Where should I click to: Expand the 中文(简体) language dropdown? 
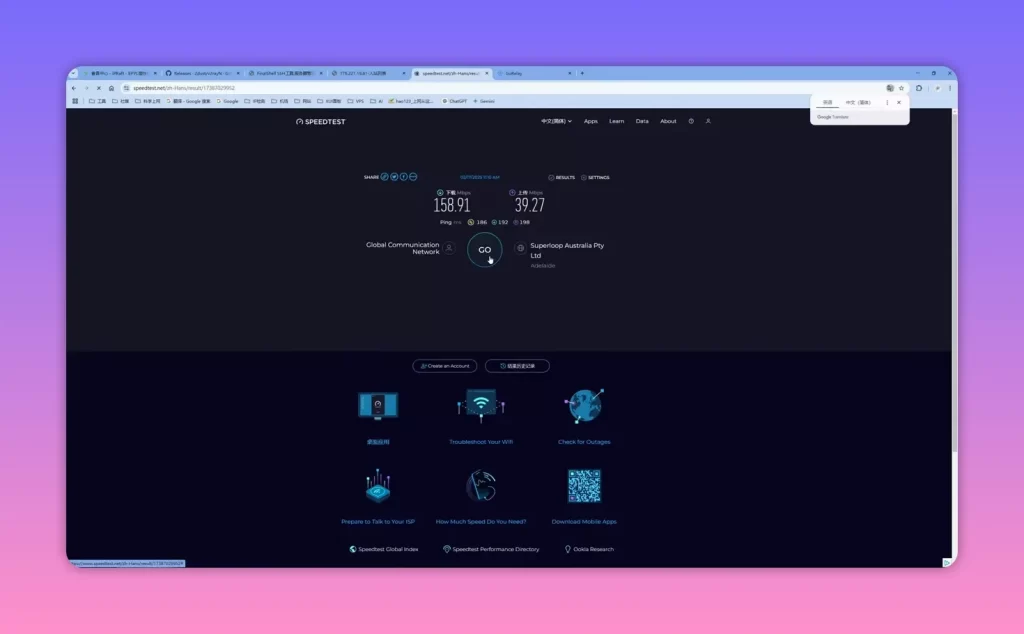coord(556,121)
